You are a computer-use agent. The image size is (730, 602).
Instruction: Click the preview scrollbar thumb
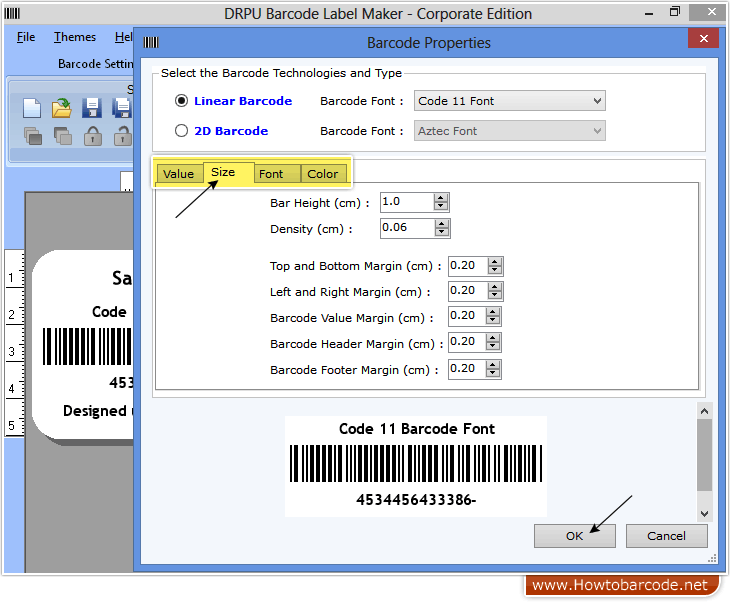pyautogui.click(x=704, y=455)
